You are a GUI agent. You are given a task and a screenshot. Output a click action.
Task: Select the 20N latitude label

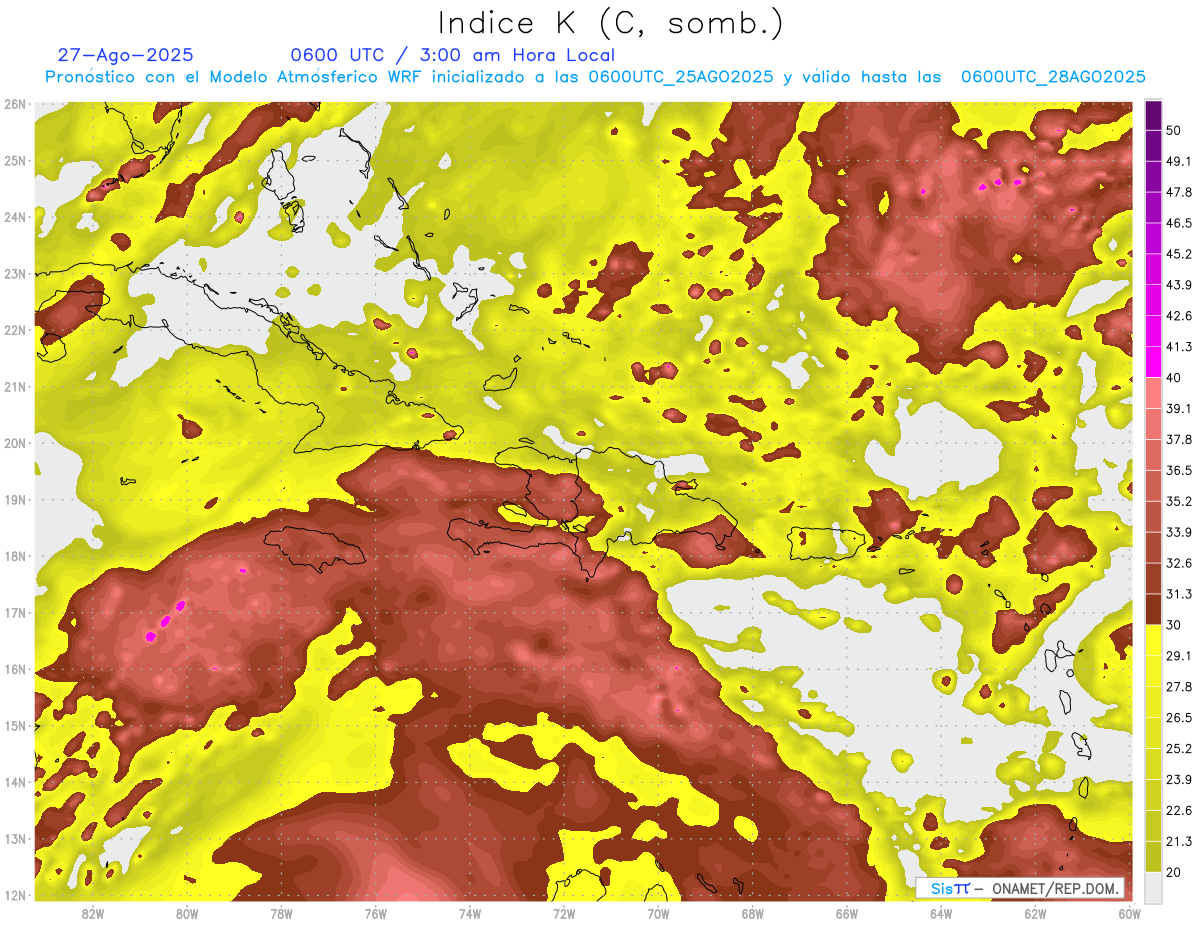(x=14, y=443)
